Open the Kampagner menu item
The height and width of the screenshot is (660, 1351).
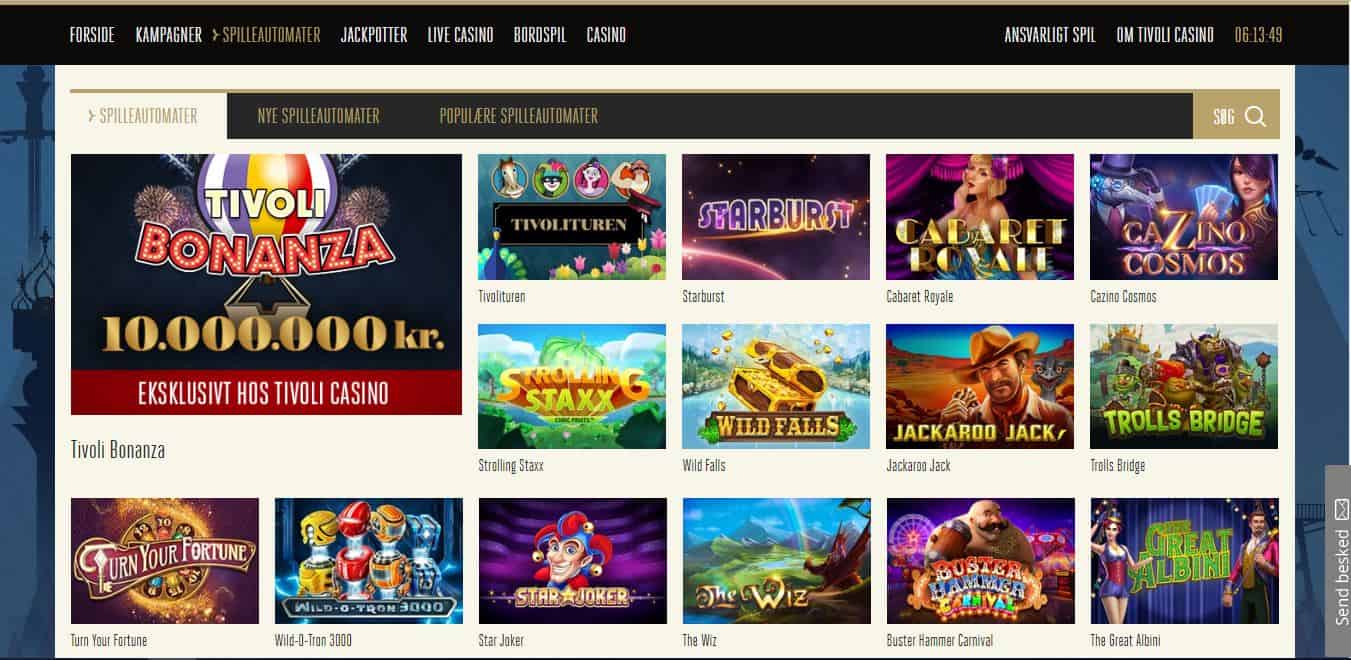pyautogui.click(x=169, y=35)
